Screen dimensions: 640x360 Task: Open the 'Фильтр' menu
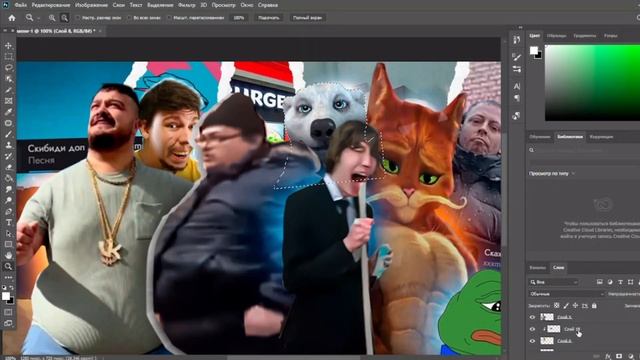point(187,5)
